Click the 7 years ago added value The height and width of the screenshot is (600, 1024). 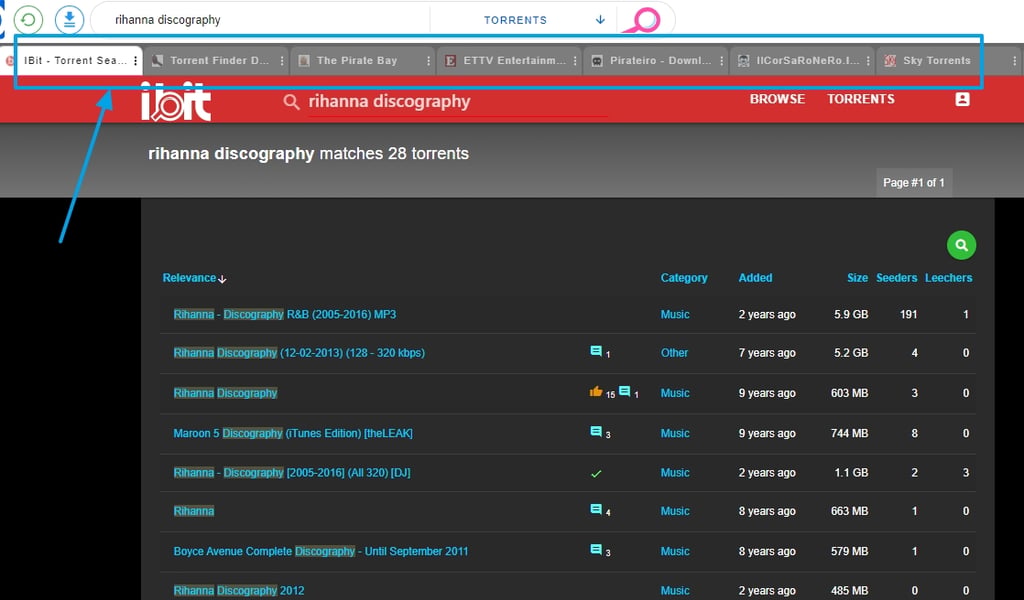(x=767, y=353)
